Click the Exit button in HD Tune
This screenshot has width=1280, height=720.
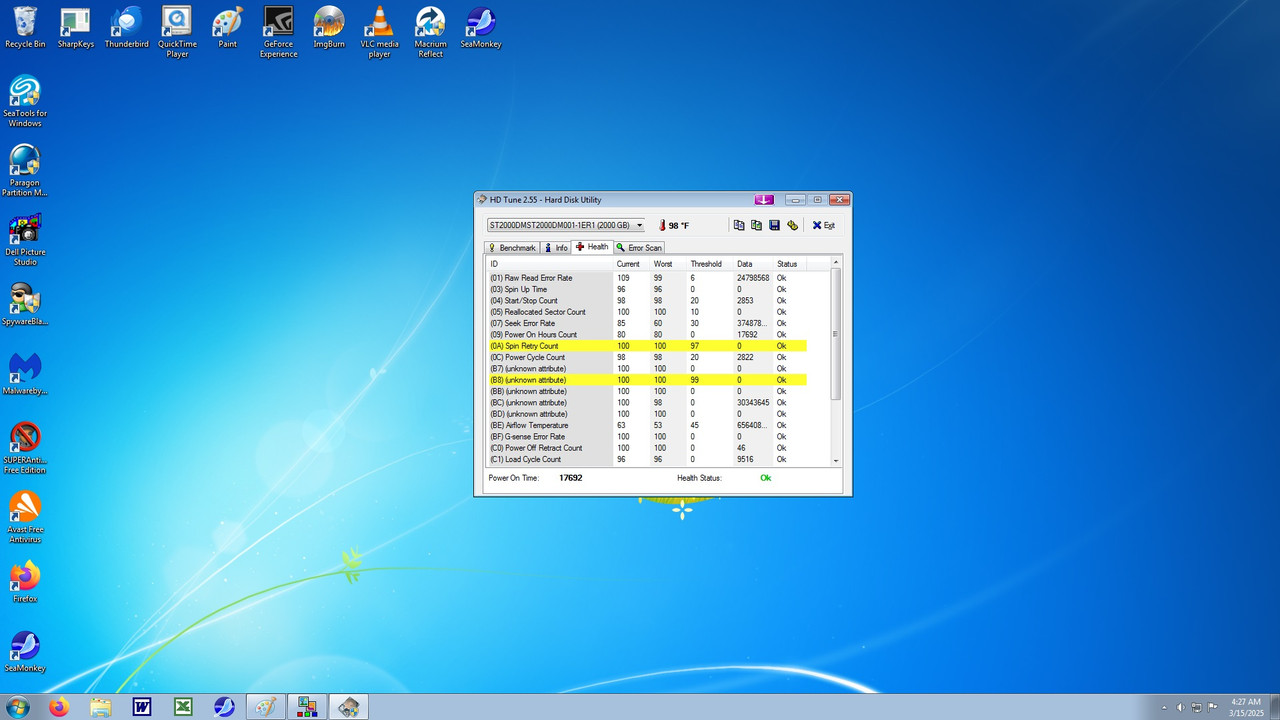pos(823,226)
